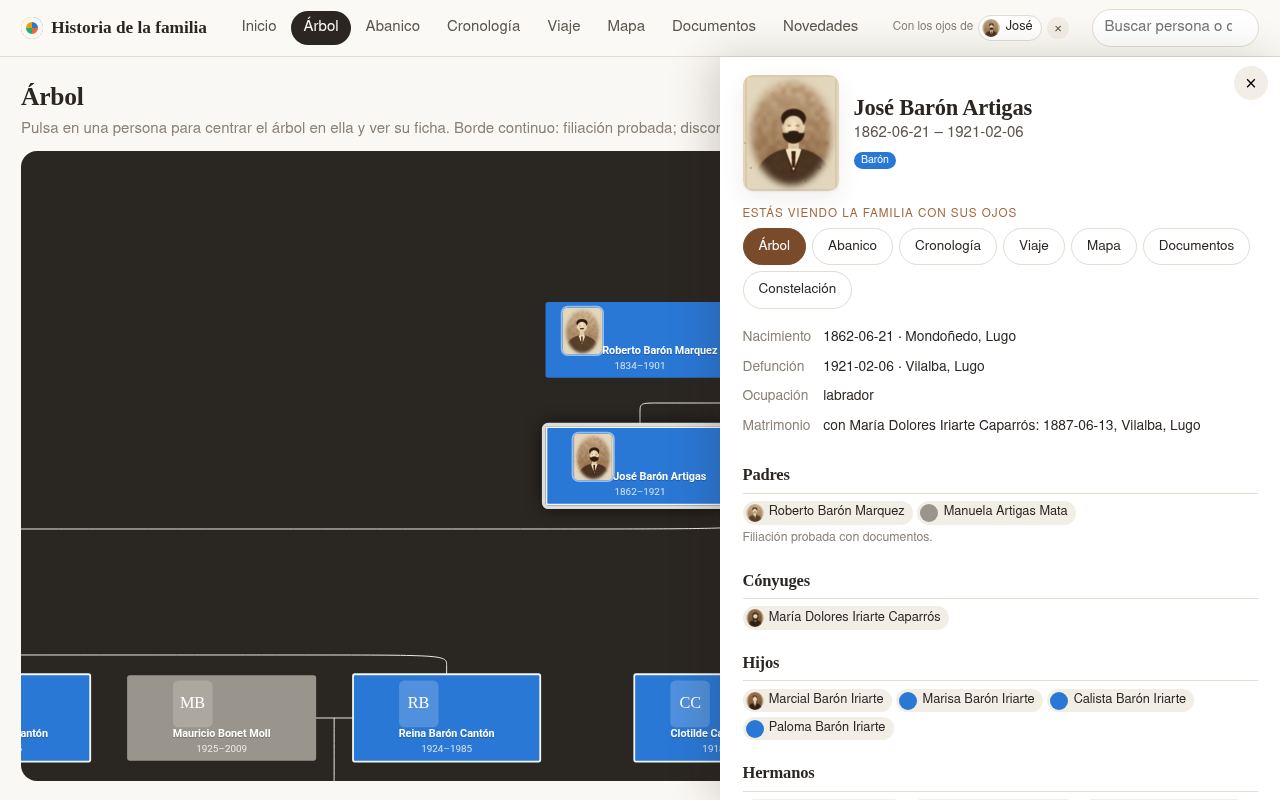Click the José chip beside 'Con los ojos de'

[x=1010, y=28]
